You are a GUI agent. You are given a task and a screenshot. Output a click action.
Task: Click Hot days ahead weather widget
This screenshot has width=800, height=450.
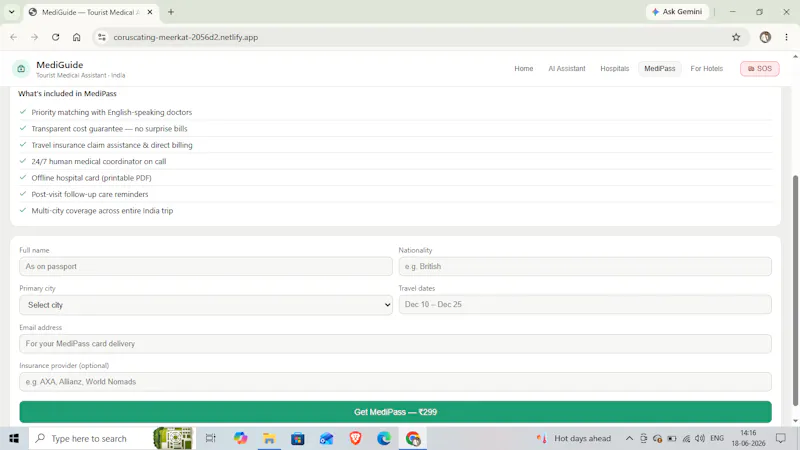(x=573, y=438)
